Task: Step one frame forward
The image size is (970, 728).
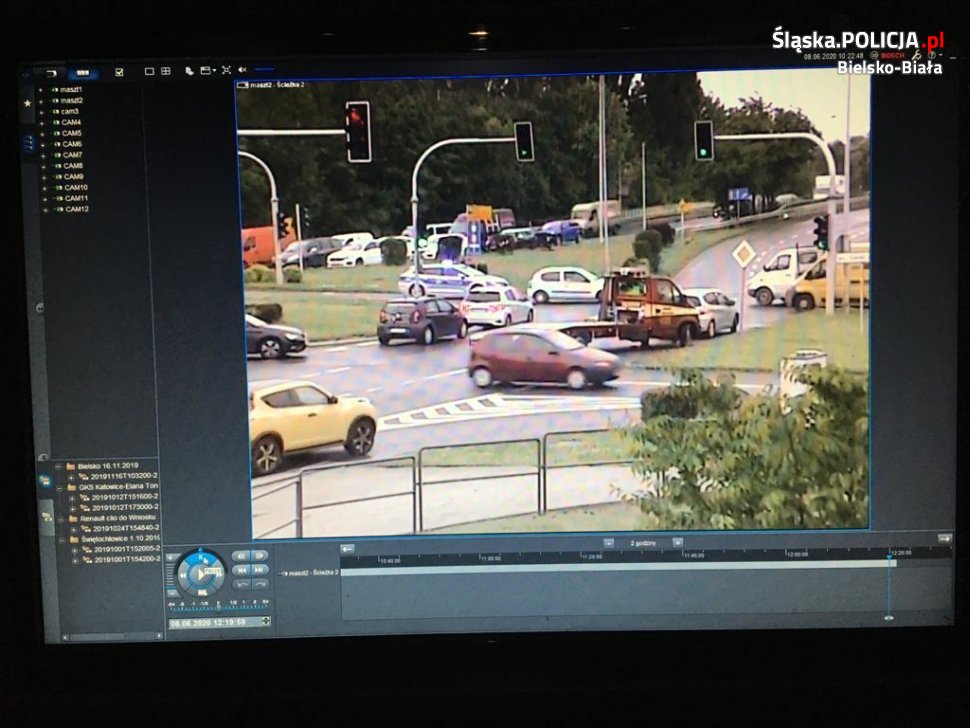Action: [260, 555]
